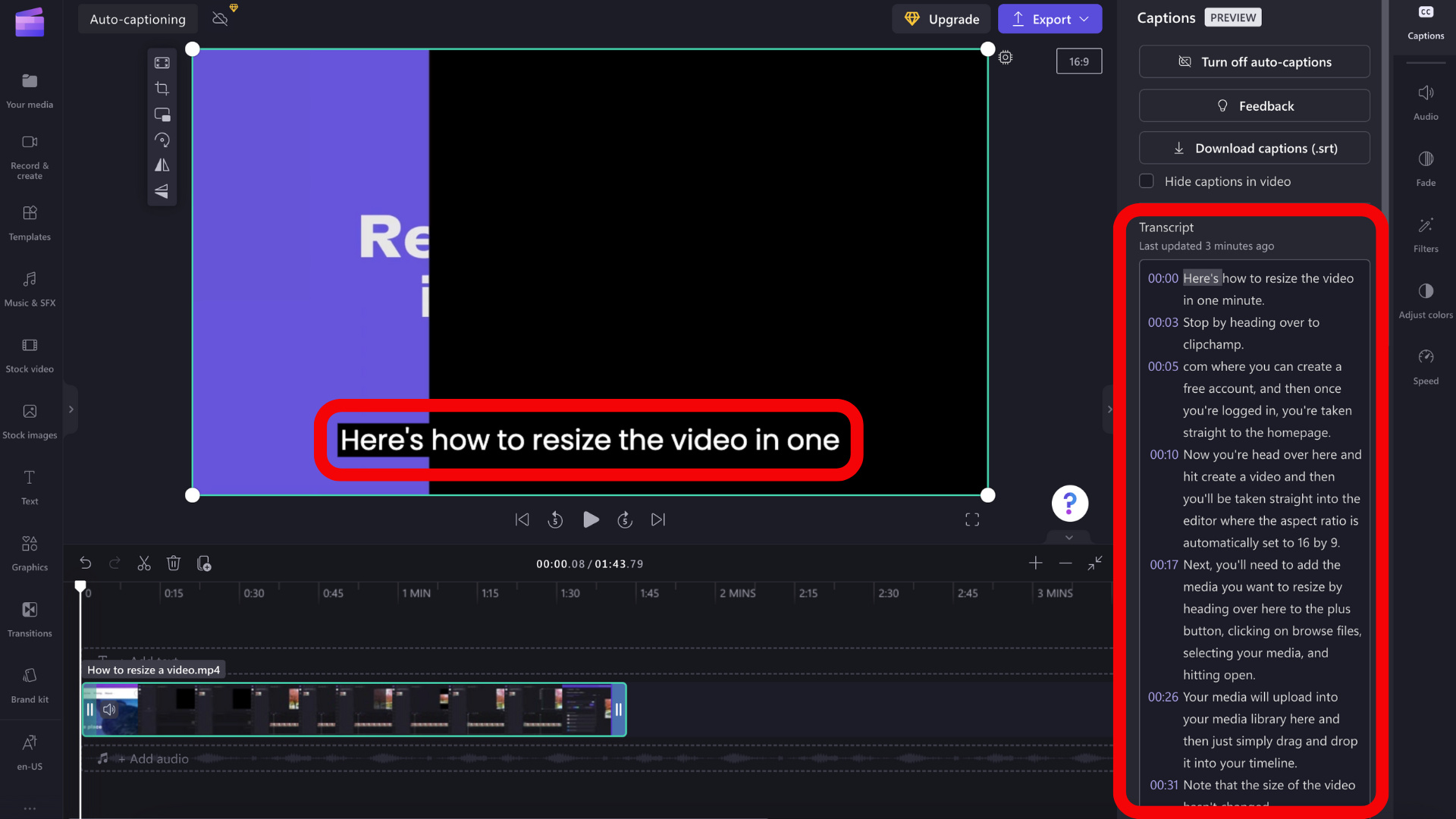
Task: Select the picture-in-picture icon
Action: (162, 115)
